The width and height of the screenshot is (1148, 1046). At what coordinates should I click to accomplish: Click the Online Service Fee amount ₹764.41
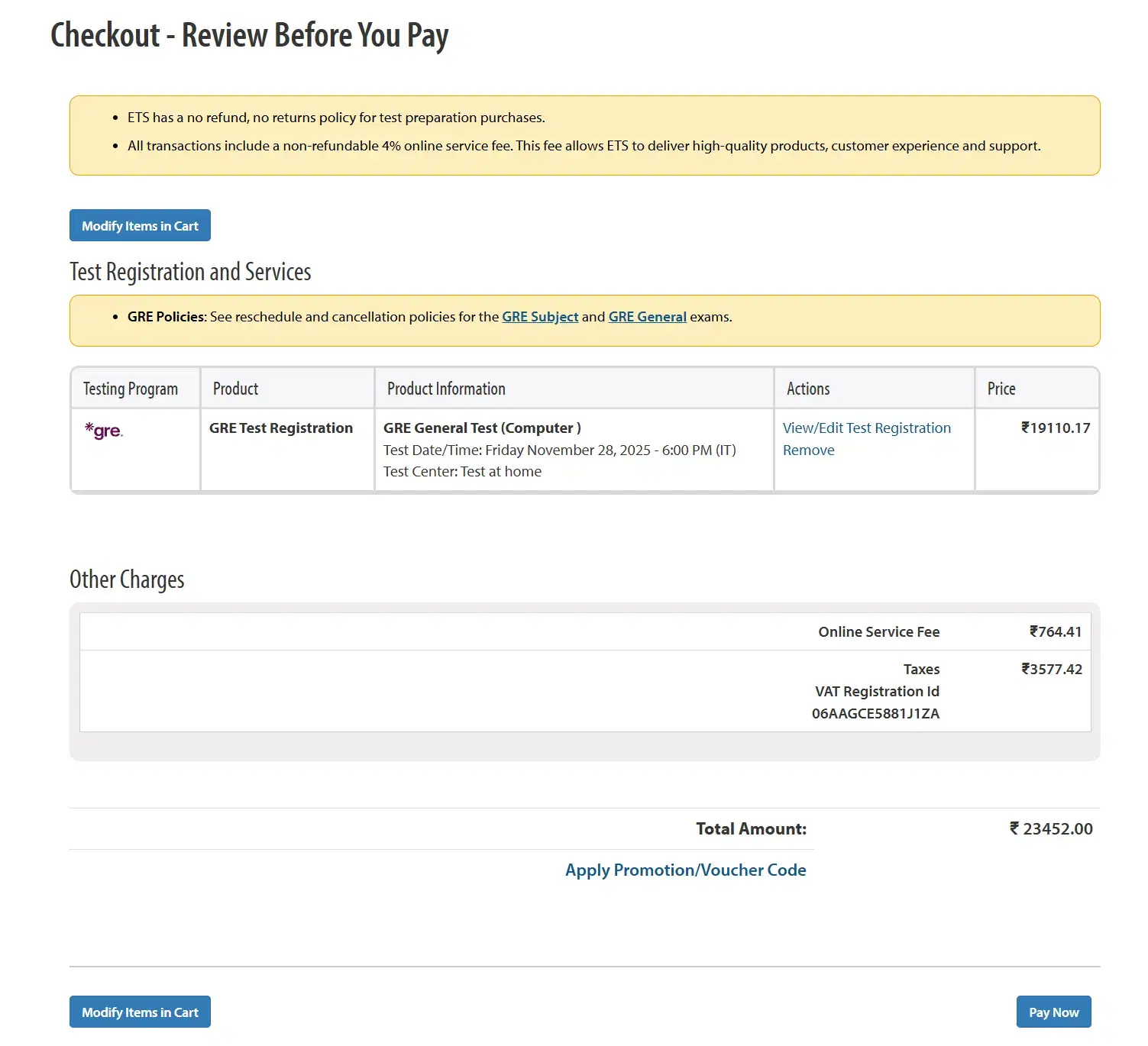(1056, 632)
